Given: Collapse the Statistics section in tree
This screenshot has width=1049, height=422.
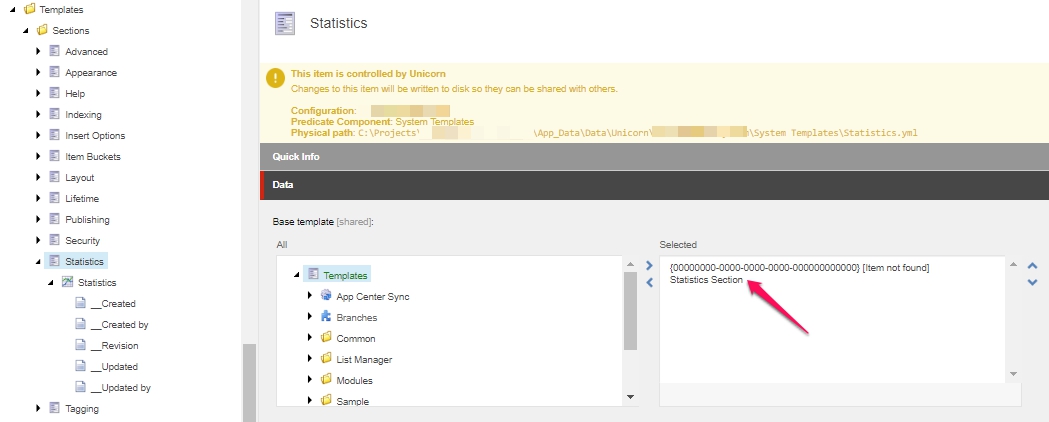Looking at the screenshot, I should pos(38,262).
